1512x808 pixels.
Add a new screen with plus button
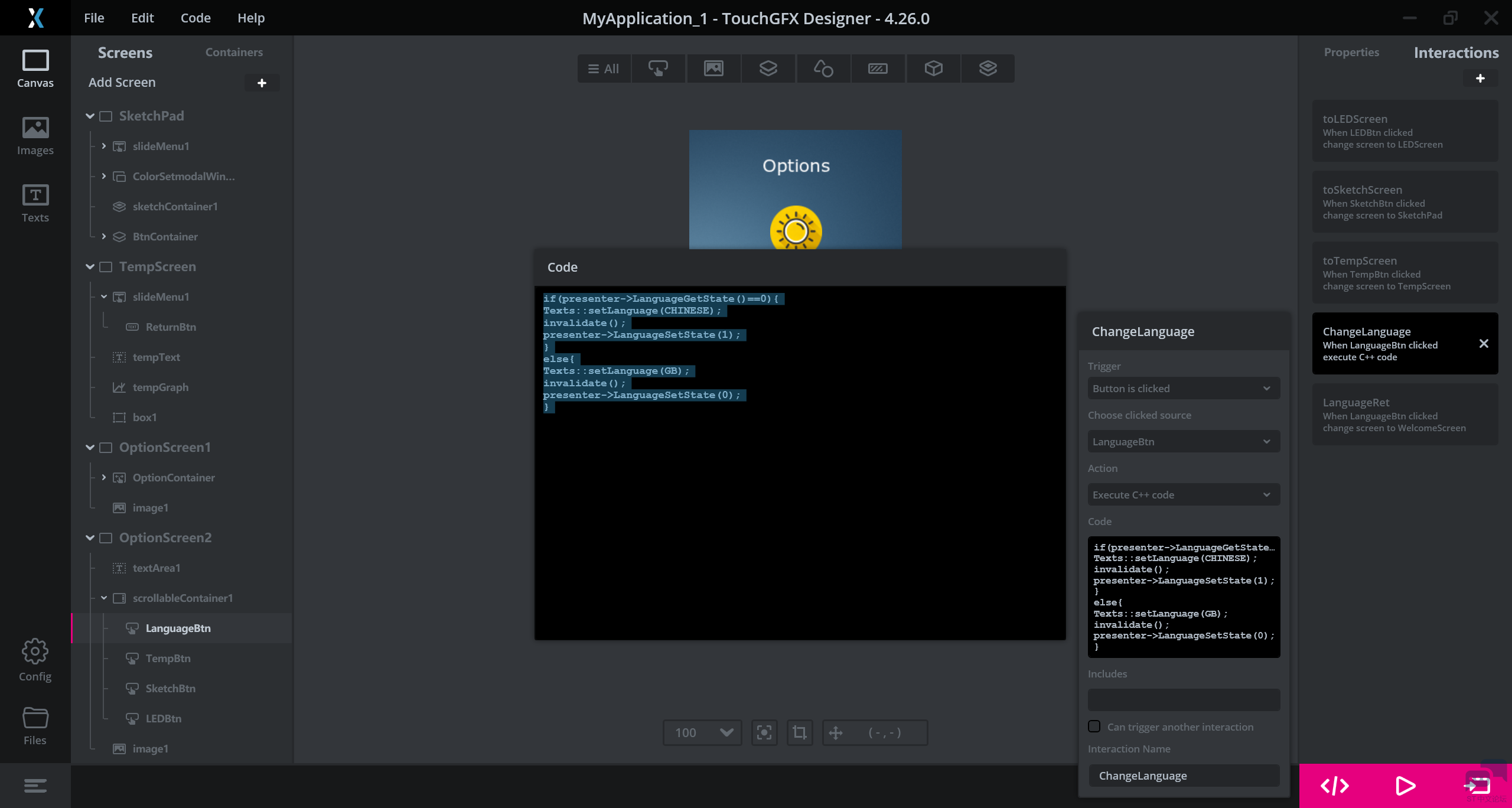262,83
